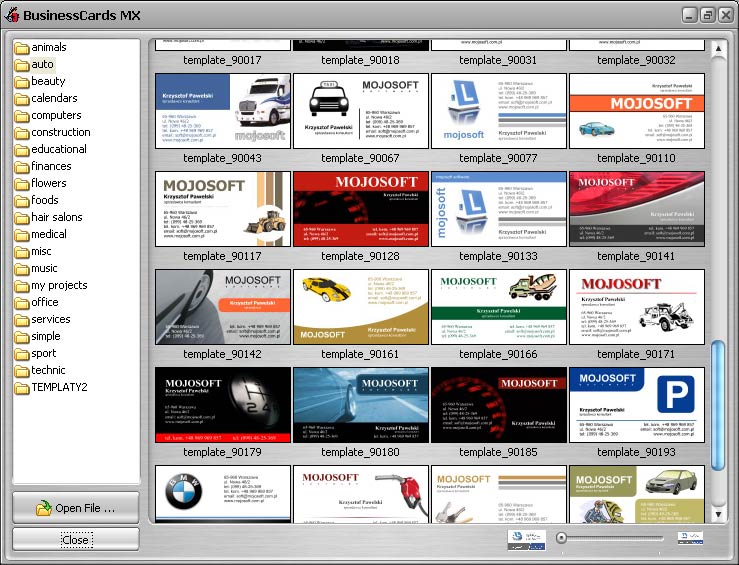The image size is (739, 565).
Task: Choose the fuel pump nozzle card thumbnail
Action: pos(361,494)
